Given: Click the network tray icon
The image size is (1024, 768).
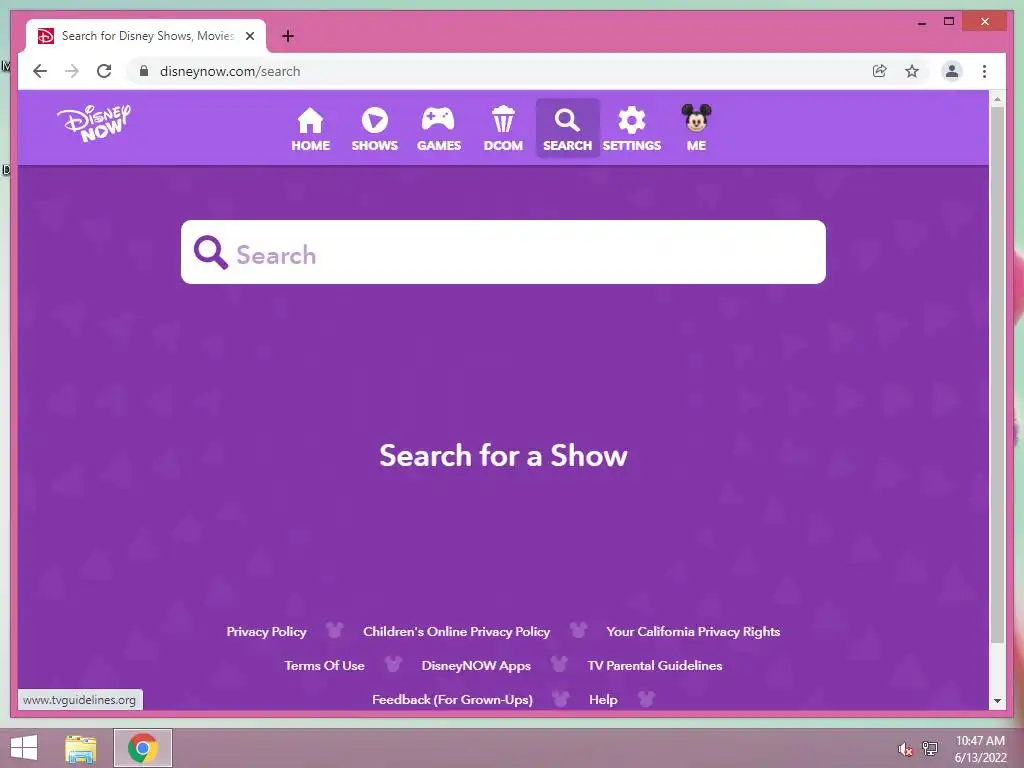Looking at the screenshot, I should 930,748.
